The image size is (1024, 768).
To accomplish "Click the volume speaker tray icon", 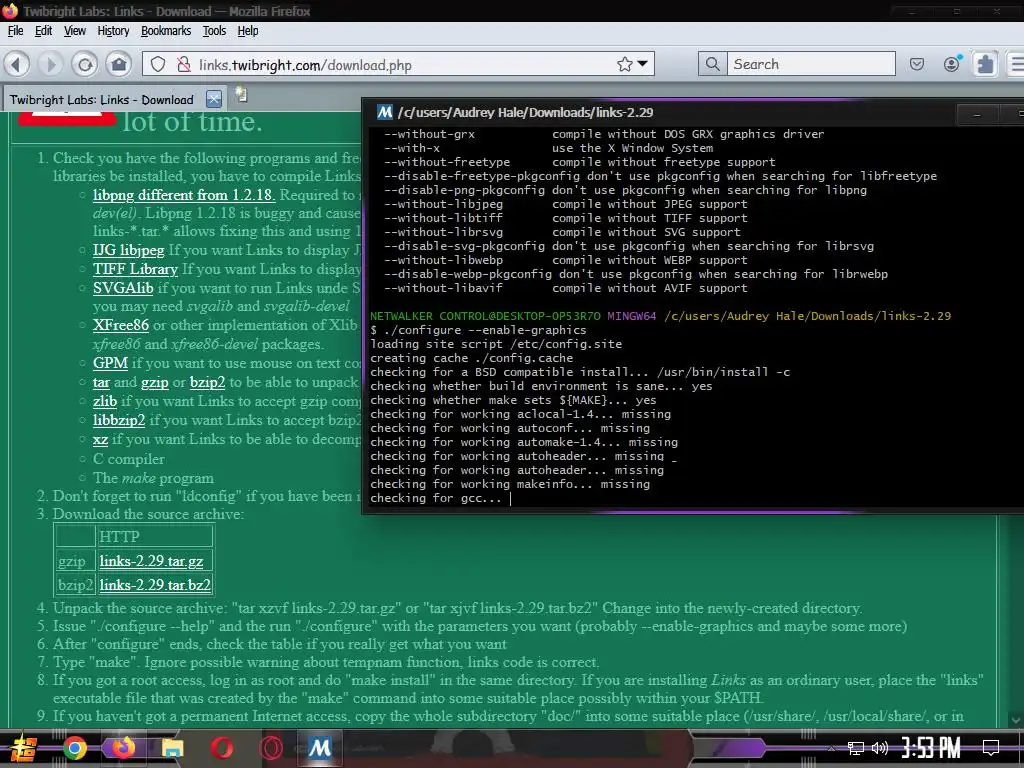I will click(880, 748).
